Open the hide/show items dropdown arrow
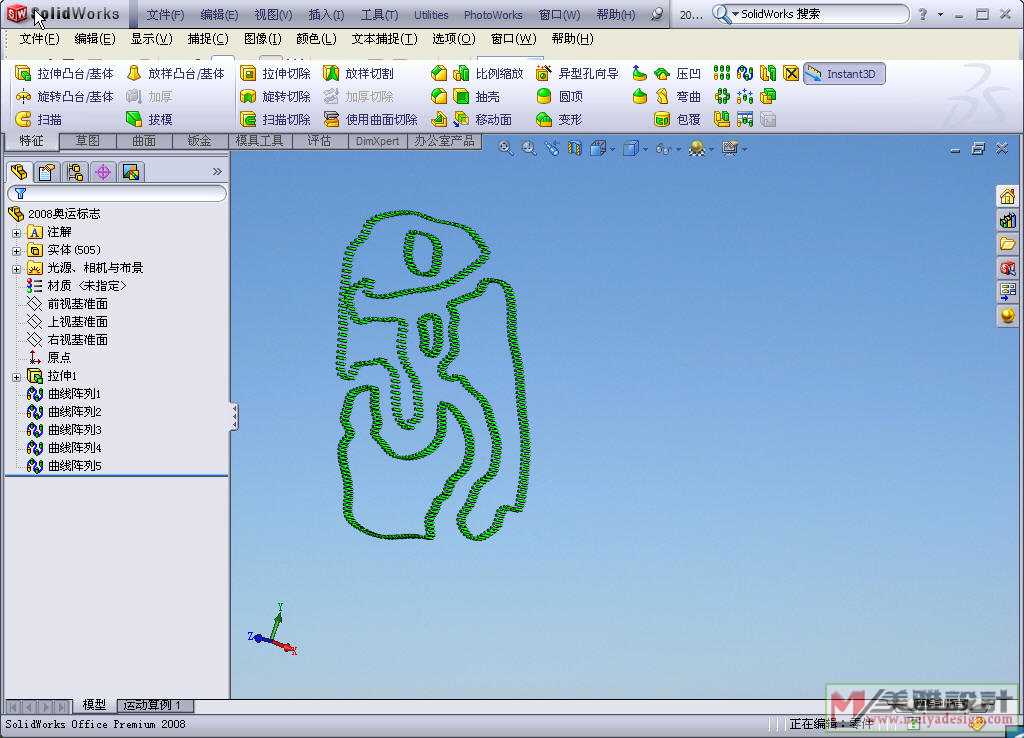The height and width of the screenshot is (738, 1024). pos(679,150)
